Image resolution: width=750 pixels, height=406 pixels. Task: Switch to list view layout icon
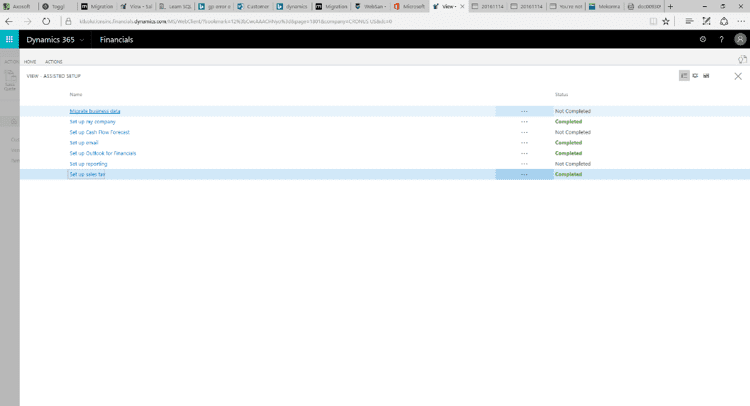pos(684,76)
